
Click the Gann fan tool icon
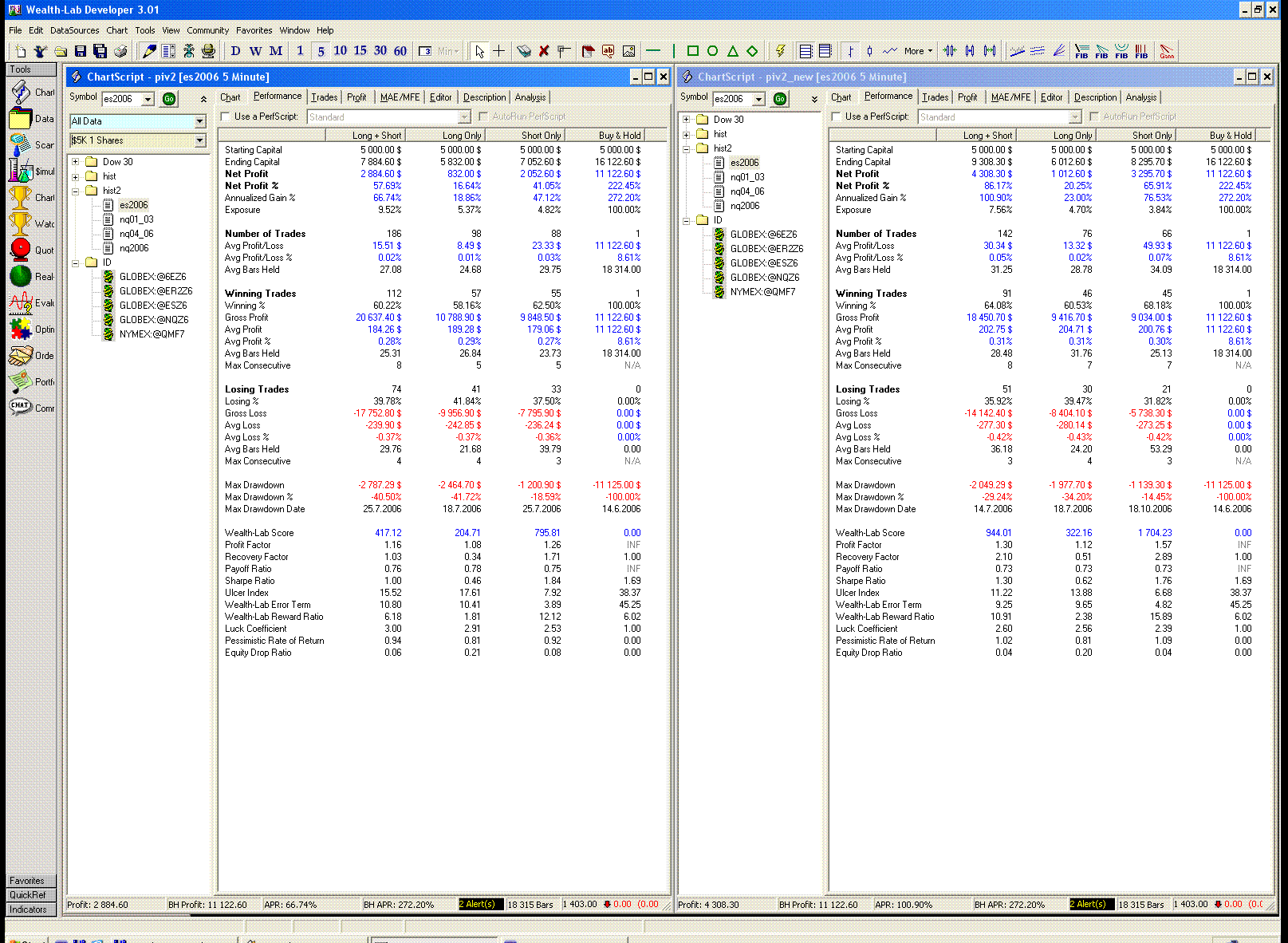pos(1167,51)
